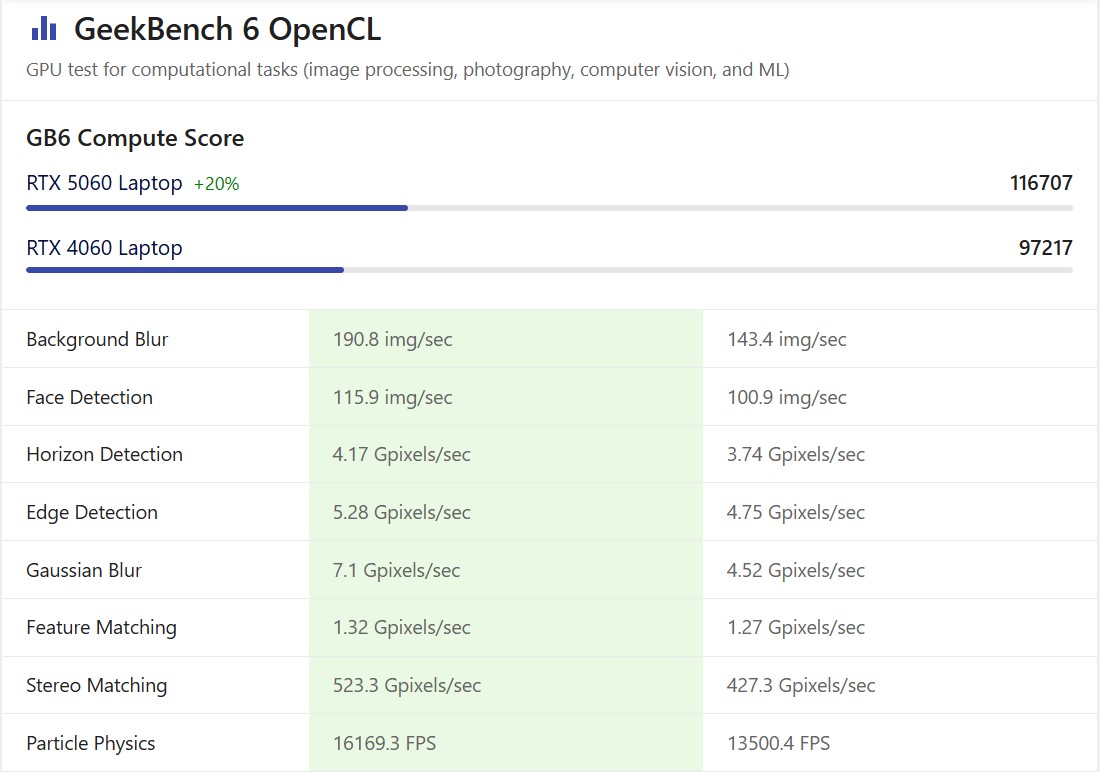Select the 7.1 Gpixels/sec value
The image size is (1100, 772).
(x=396, y=571)
